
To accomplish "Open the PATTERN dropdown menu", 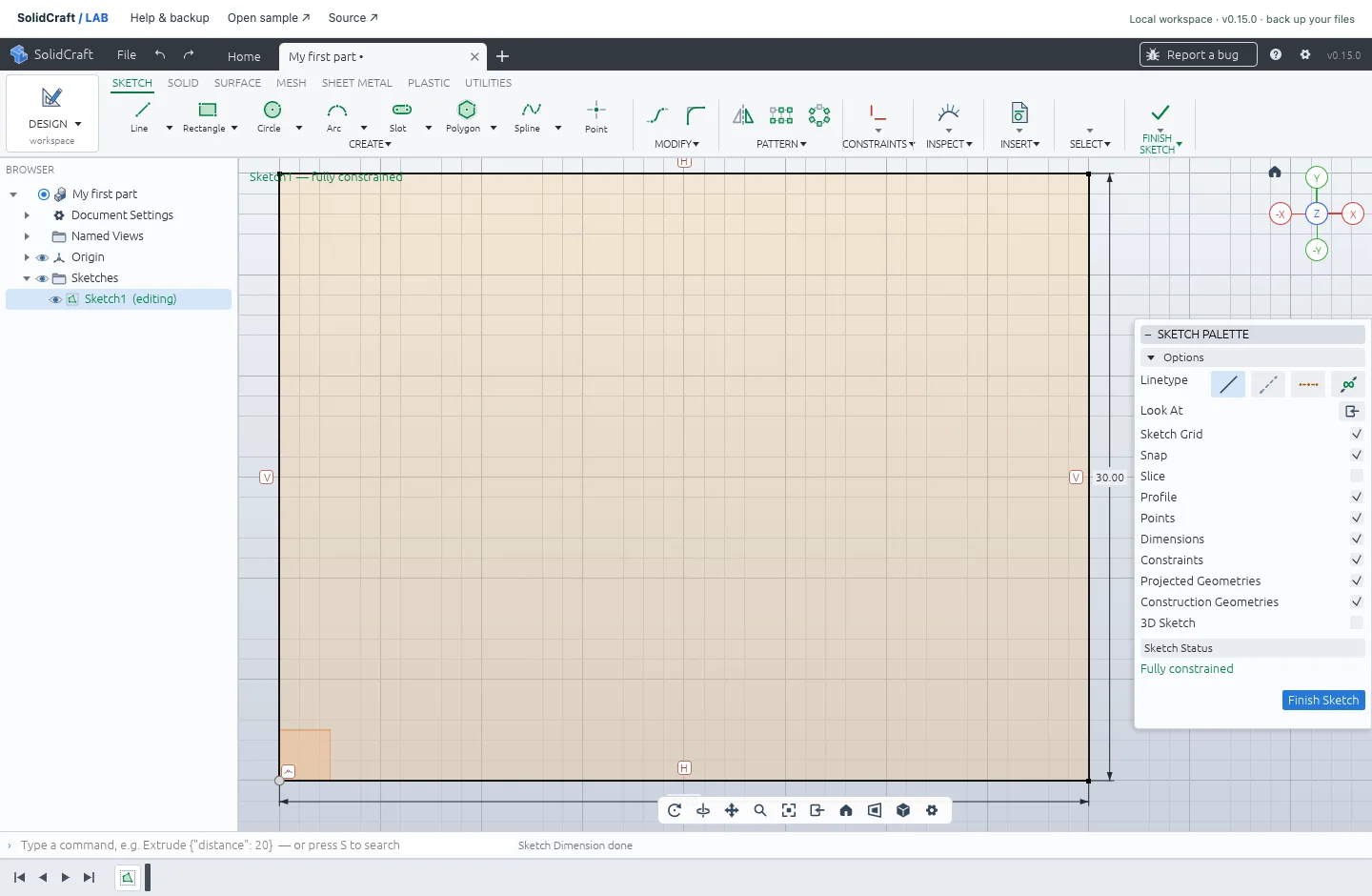I will [781, 144].
